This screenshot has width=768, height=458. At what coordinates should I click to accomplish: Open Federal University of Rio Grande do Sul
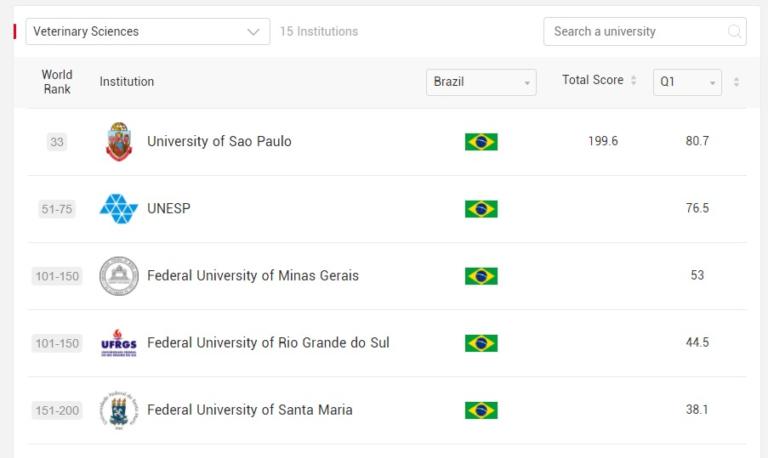(268, 343)
